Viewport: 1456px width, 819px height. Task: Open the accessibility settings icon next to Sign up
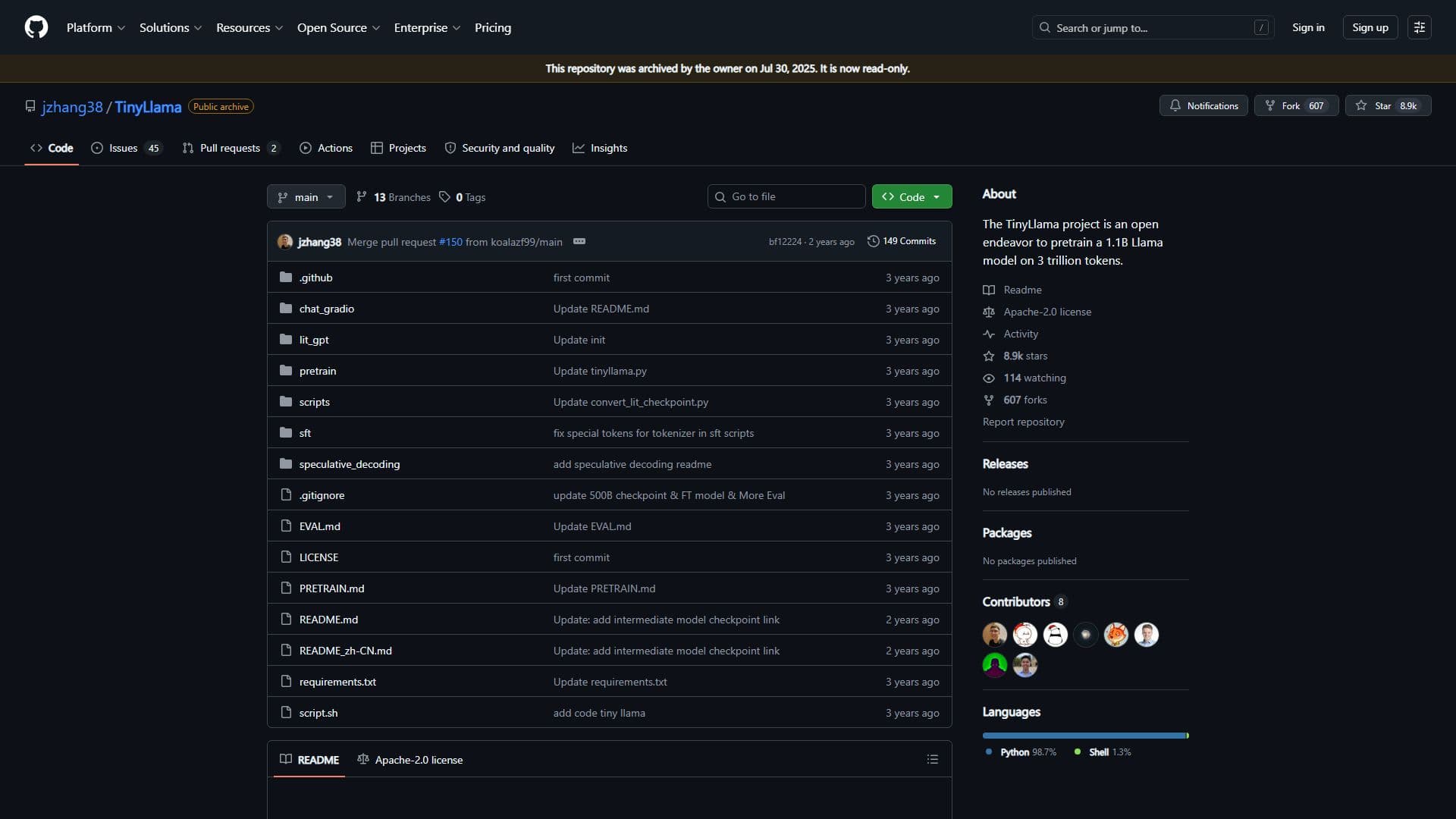[x=1419, y=27]
